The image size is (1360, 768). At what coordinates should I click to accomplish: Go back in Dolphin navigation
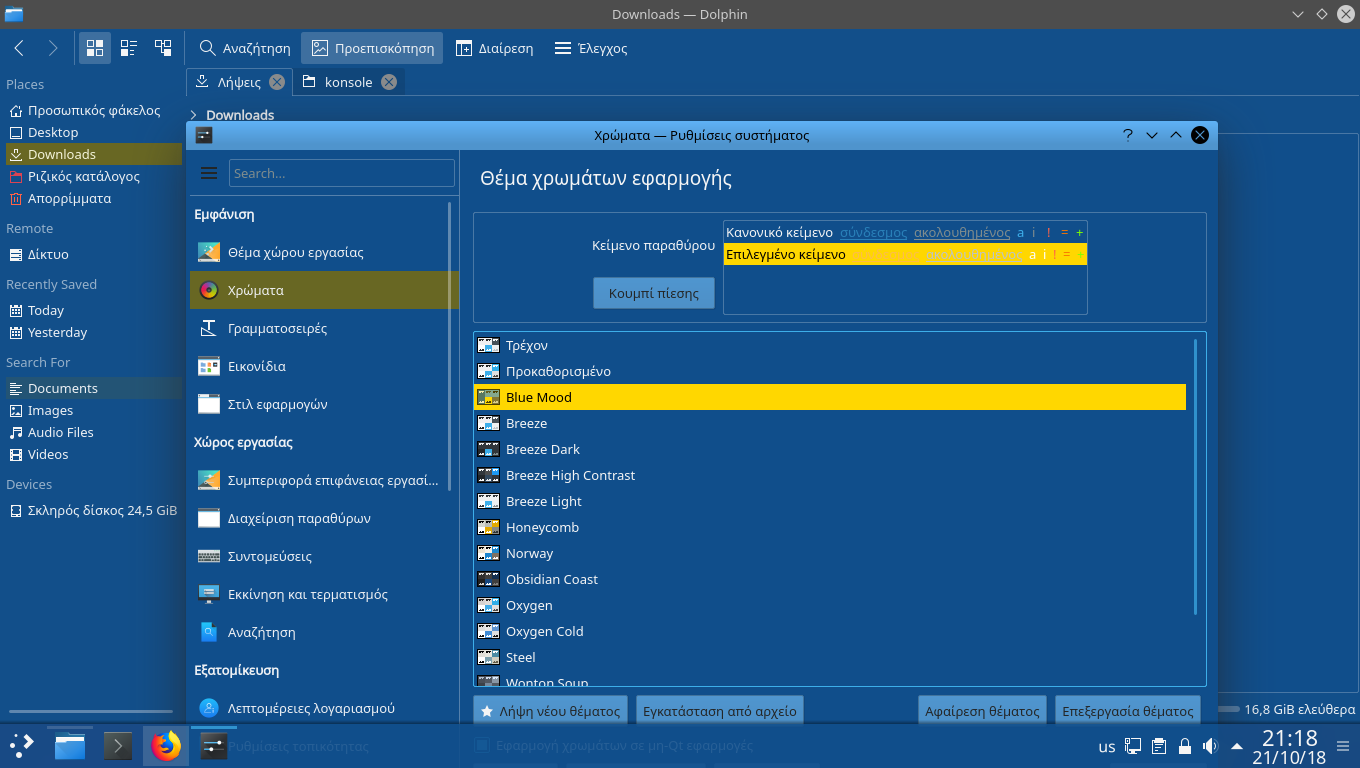tap(19, 48)
